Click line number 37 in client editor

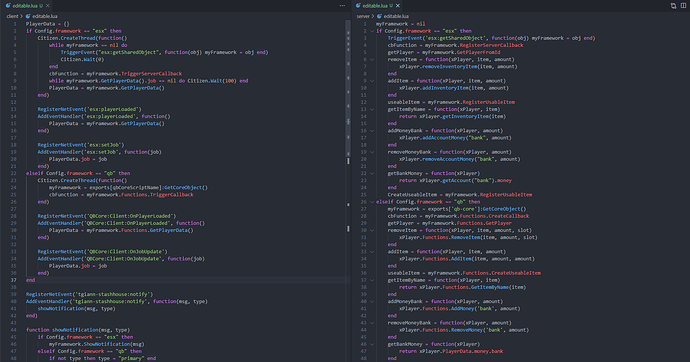point(14,280)
